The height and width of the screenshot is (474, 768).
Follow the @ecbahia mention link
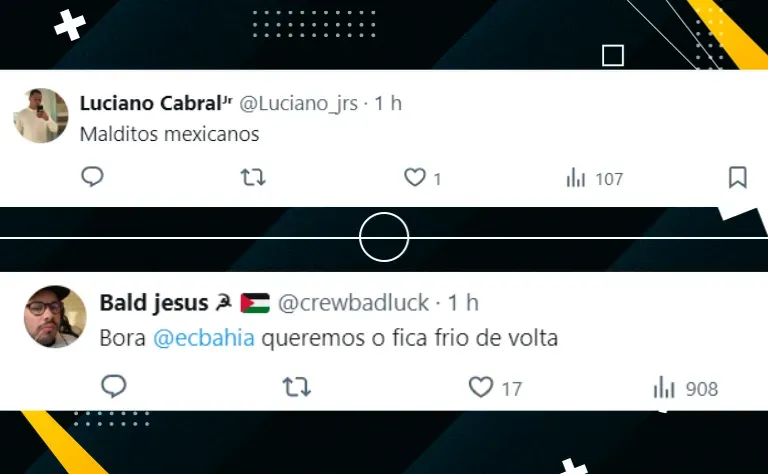(204, 338)
